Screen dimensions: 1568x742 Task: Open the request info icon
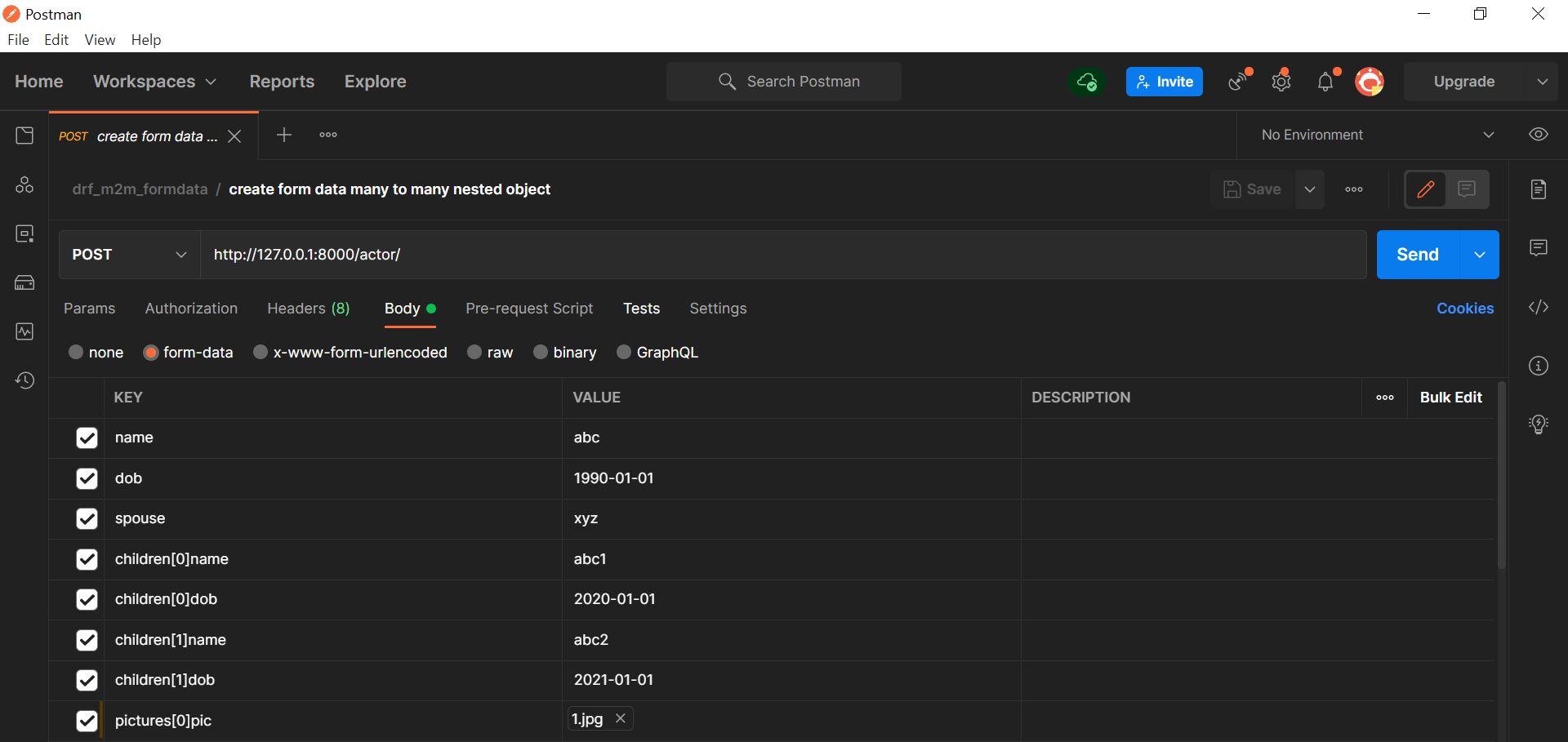coord(1539,366)
